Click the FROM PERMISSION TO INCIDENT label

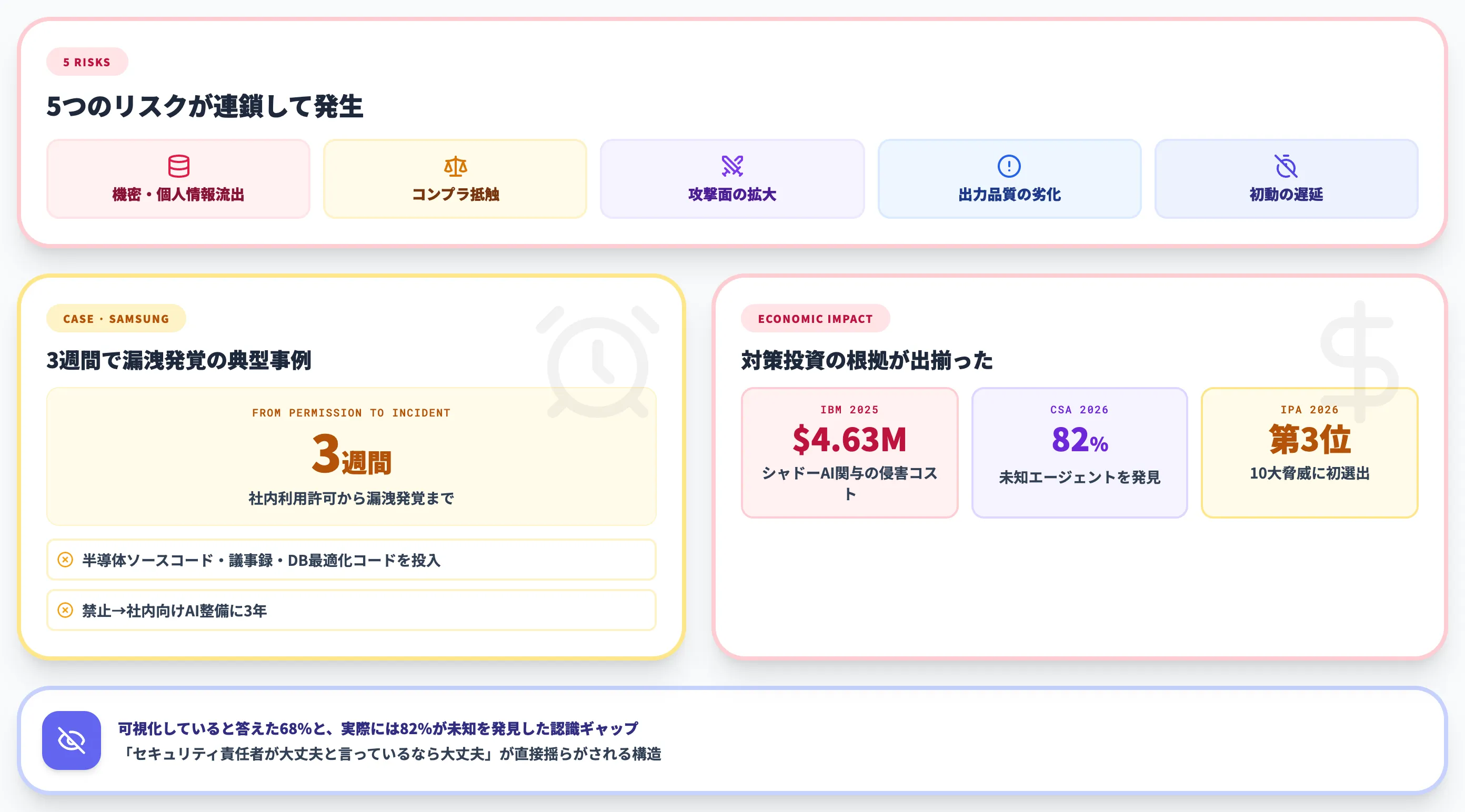click(x=352, y=412)
